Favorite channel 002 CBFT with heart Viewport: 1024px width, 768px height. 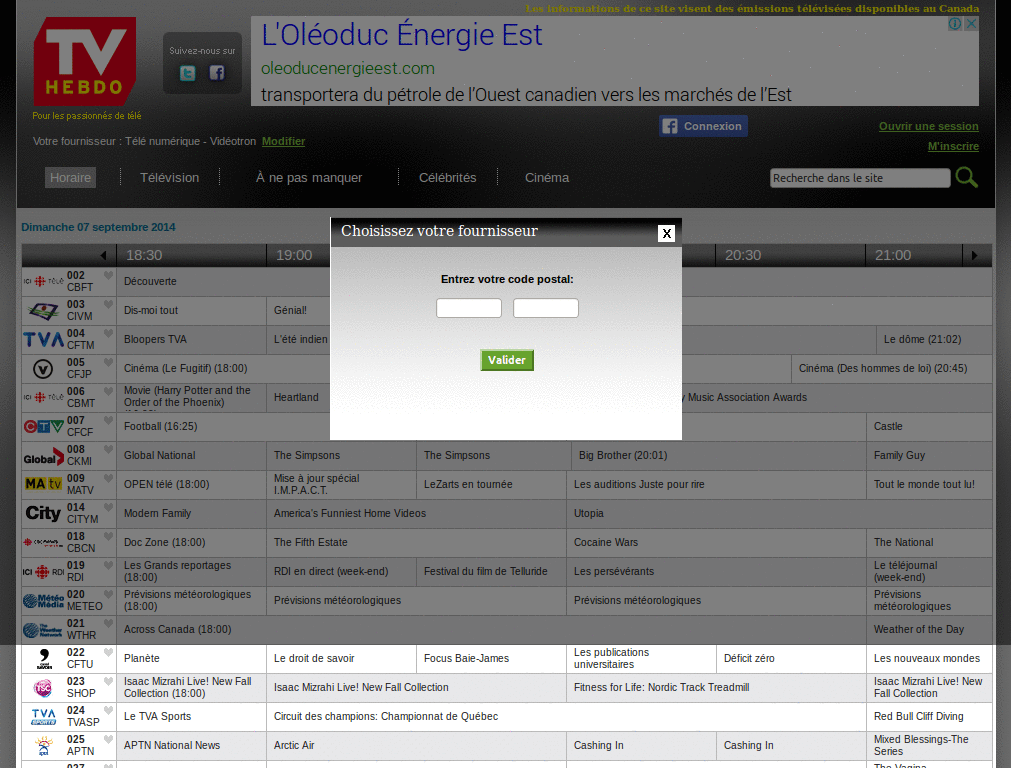[108, 275]
